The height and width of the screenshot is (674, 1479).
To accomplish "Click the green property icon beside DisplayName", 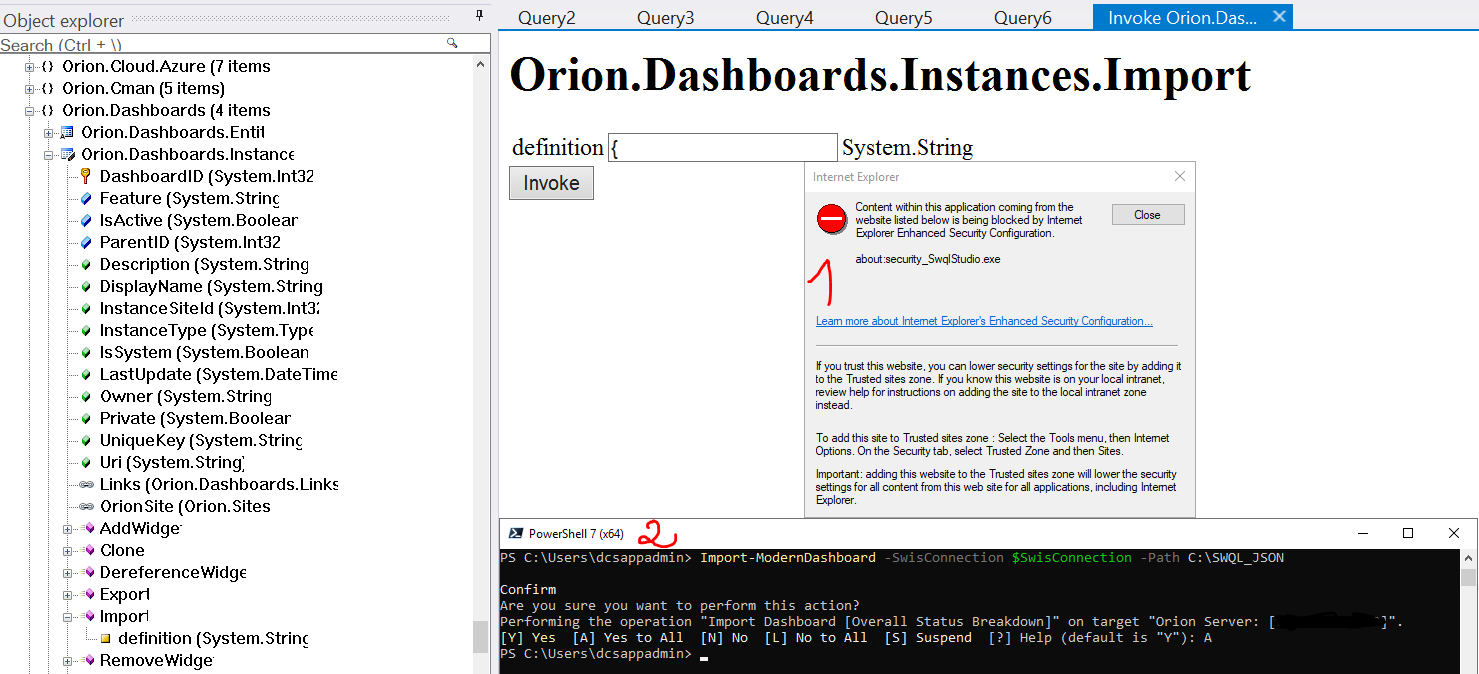I will click(86, 287).
